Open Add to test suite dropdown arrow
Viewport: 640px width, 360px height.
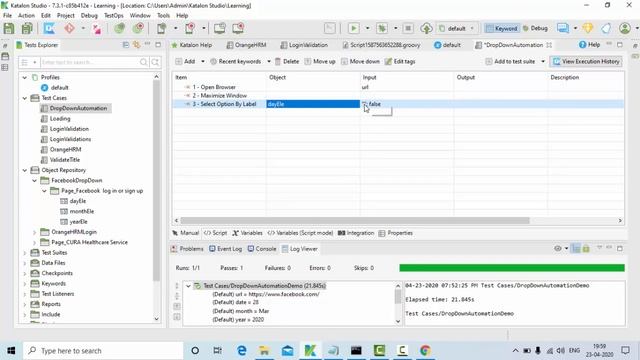tap(543, 62)
